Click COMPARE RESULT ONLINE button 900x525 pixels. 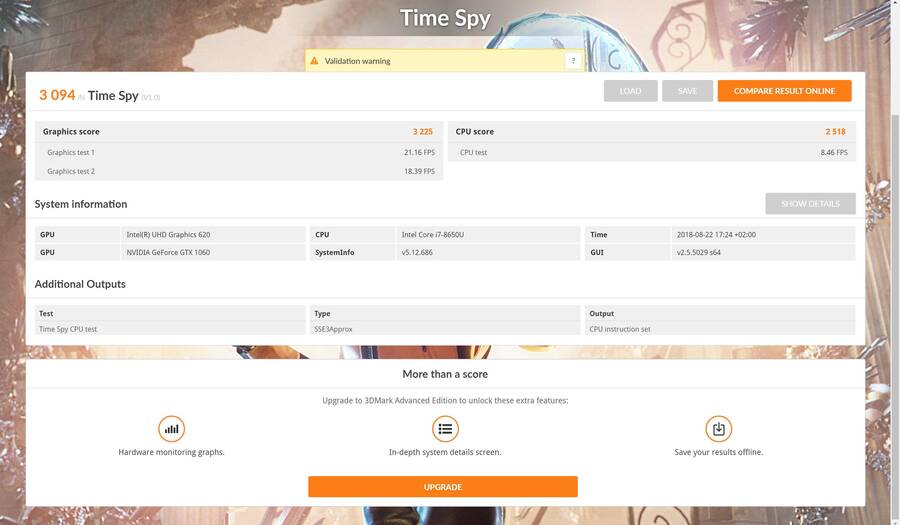[784, 91]
